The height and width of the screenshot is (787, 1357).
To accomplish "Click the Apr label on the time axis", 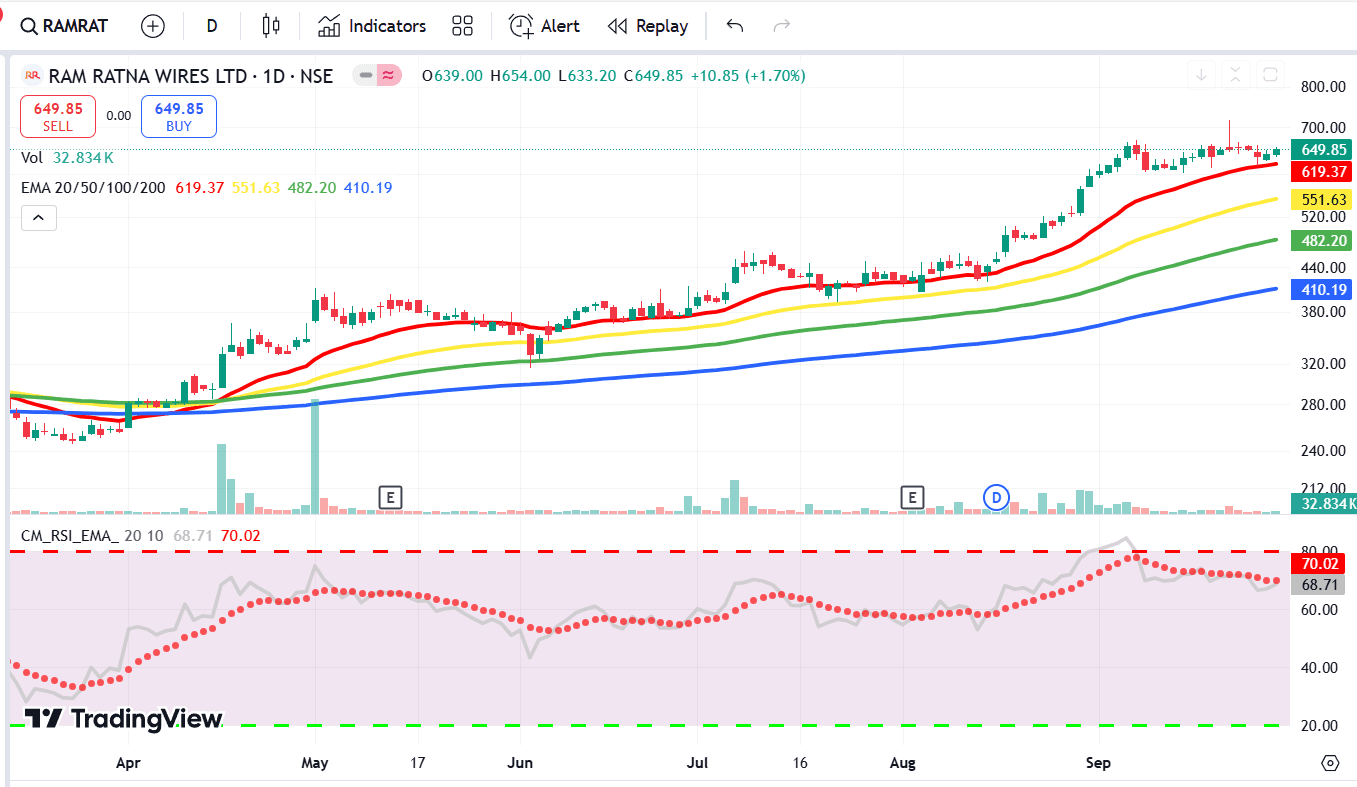I will click(128, 763).
